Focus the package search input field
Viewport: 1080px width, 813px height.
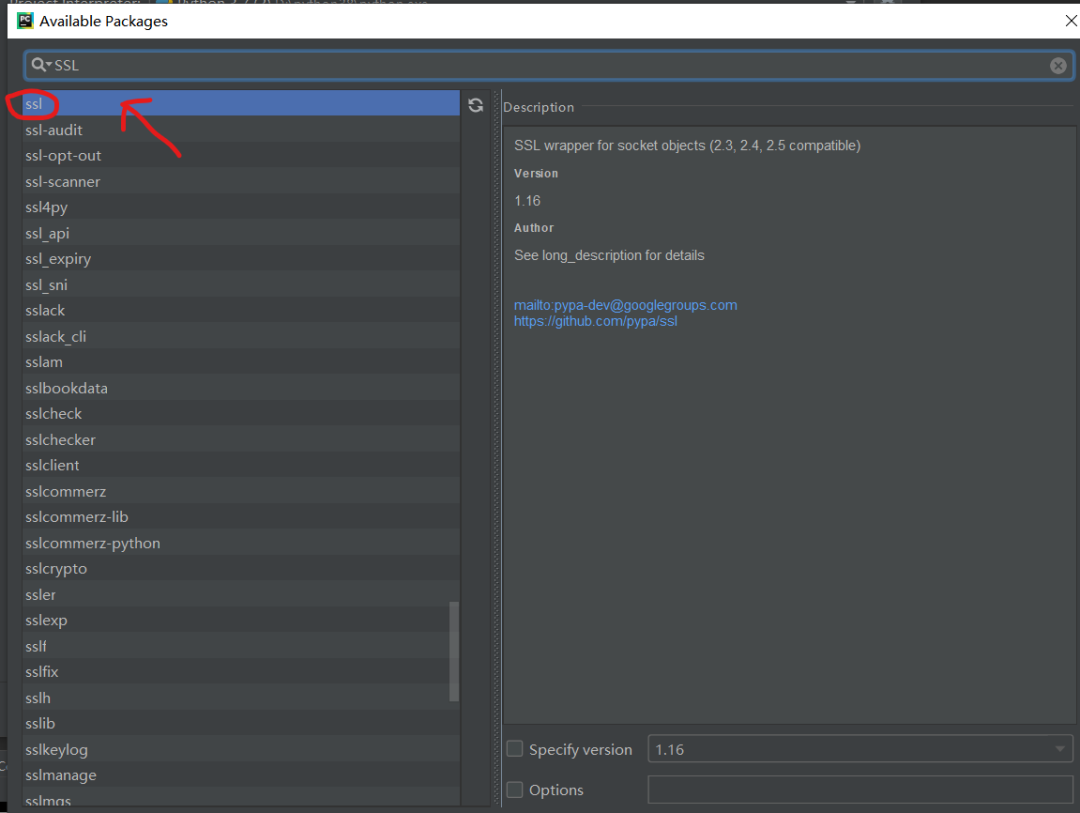tap(550, 65)
